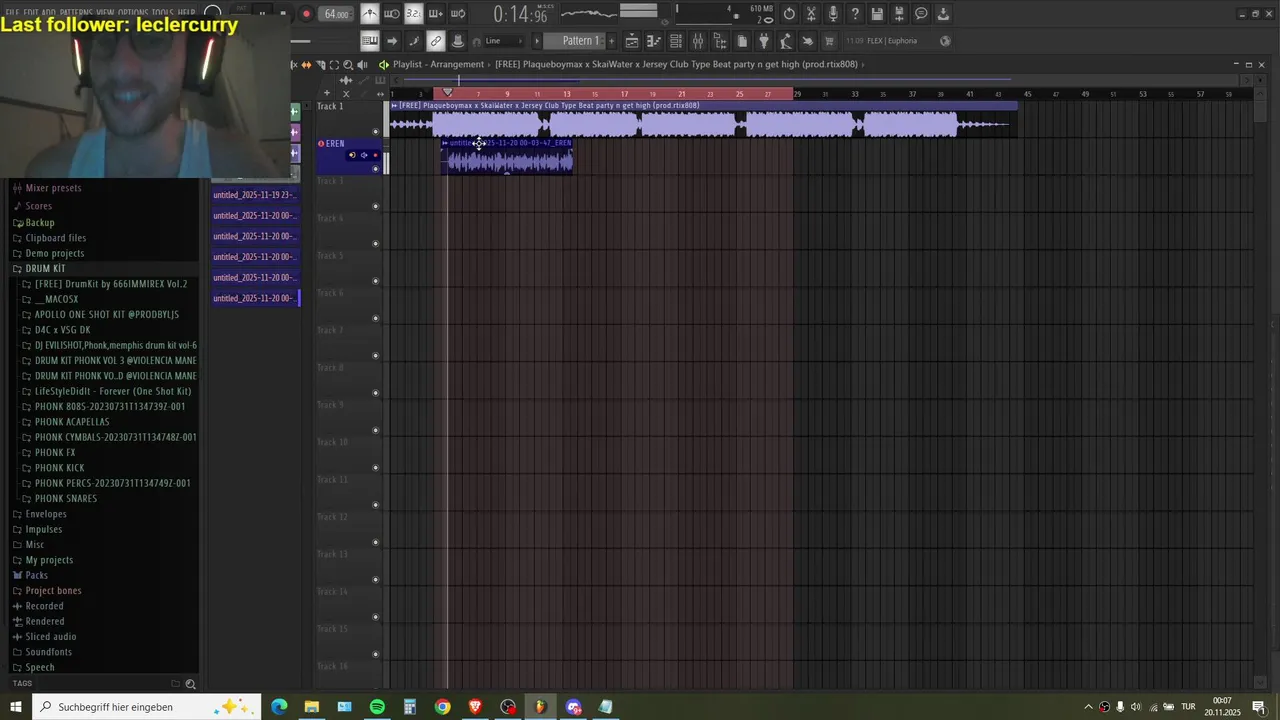Open the D4C x VSG DK folder
This screenshot has height=720, width=1280.
(62, 330)
